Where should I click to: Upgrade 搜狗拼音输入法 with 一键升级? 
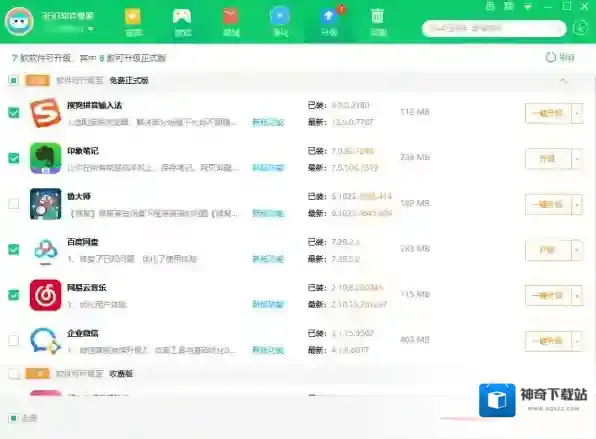tap(548, 113)
